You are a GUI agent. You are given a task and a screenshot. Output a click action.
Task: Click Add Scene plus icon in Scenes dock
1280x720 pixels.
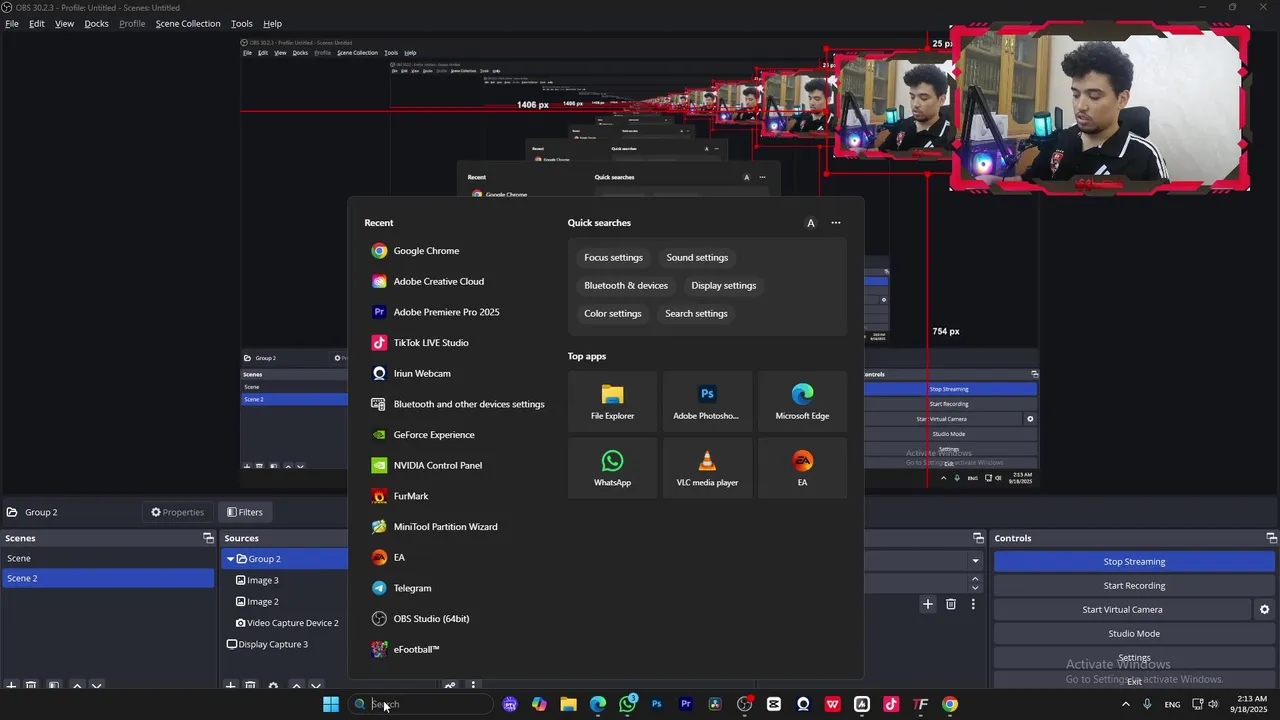[11, 686]
